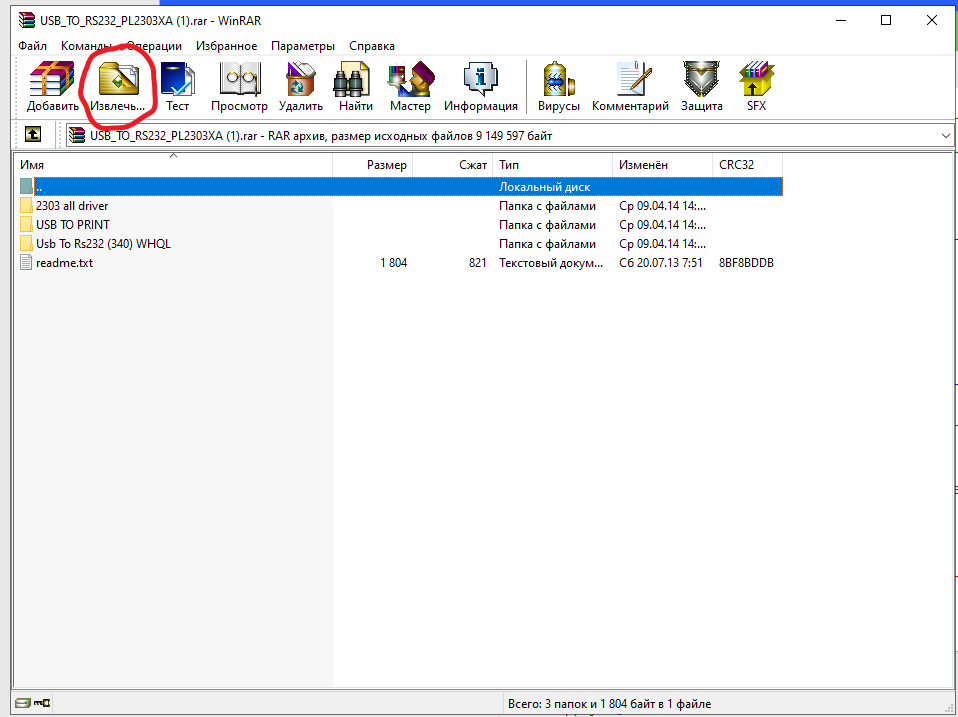Minimize the WinRAR window

tap(841, 20)
